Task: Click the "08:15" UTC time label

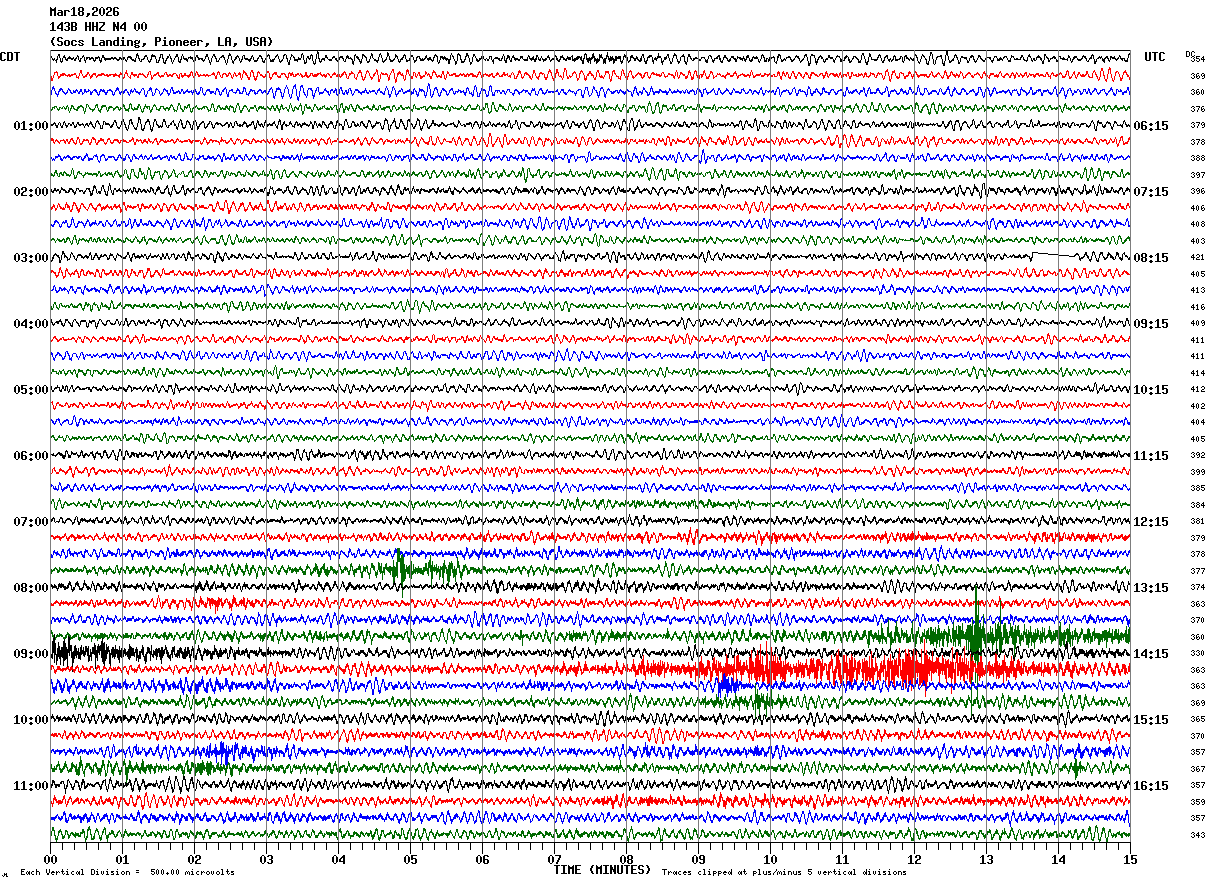Action: [1151, 258]
